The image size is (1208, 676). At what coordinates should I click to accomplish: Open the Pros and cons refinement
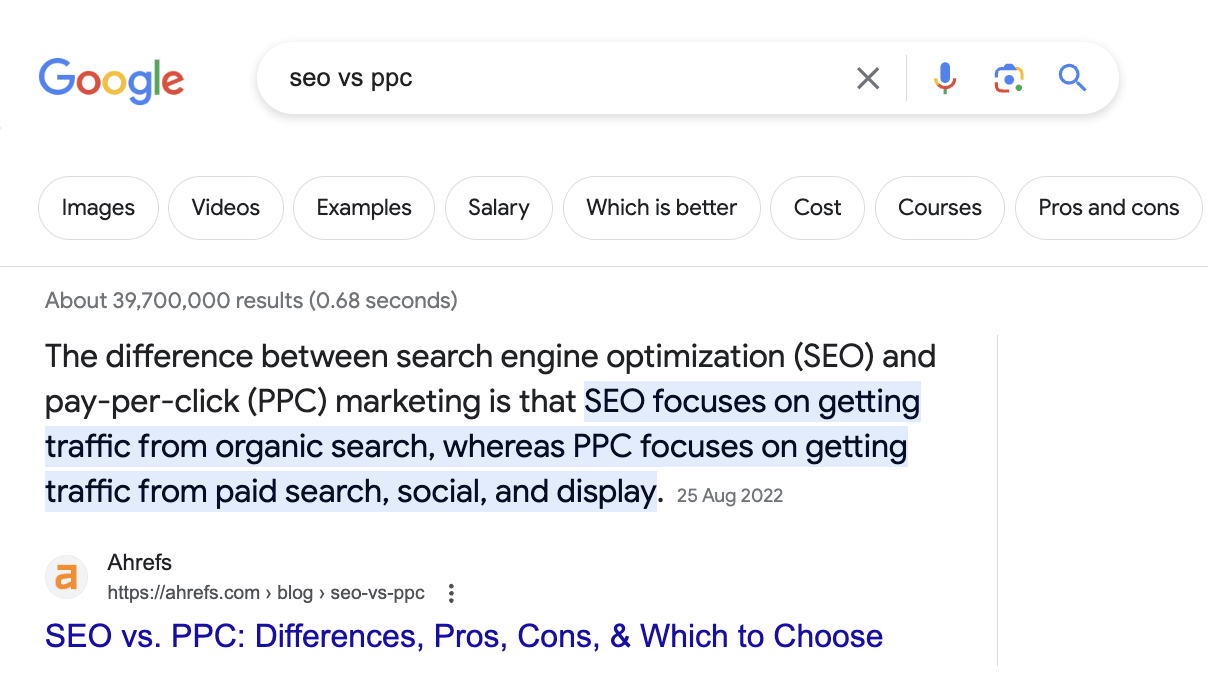click(1108, 207)
